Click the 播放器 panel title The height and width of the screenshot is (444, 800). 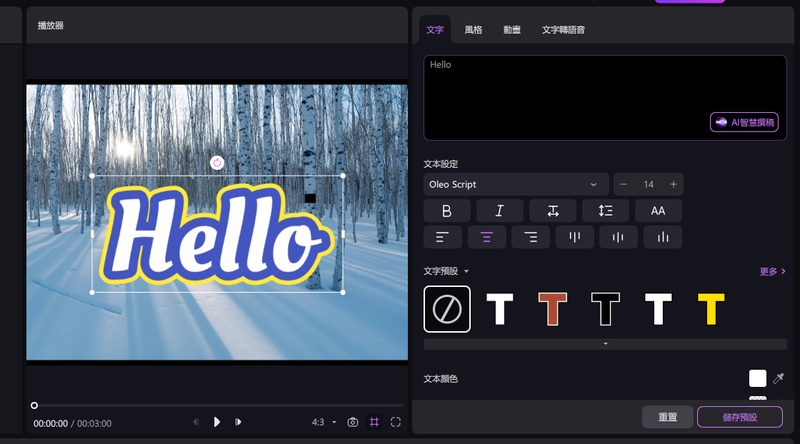[51, 26]
